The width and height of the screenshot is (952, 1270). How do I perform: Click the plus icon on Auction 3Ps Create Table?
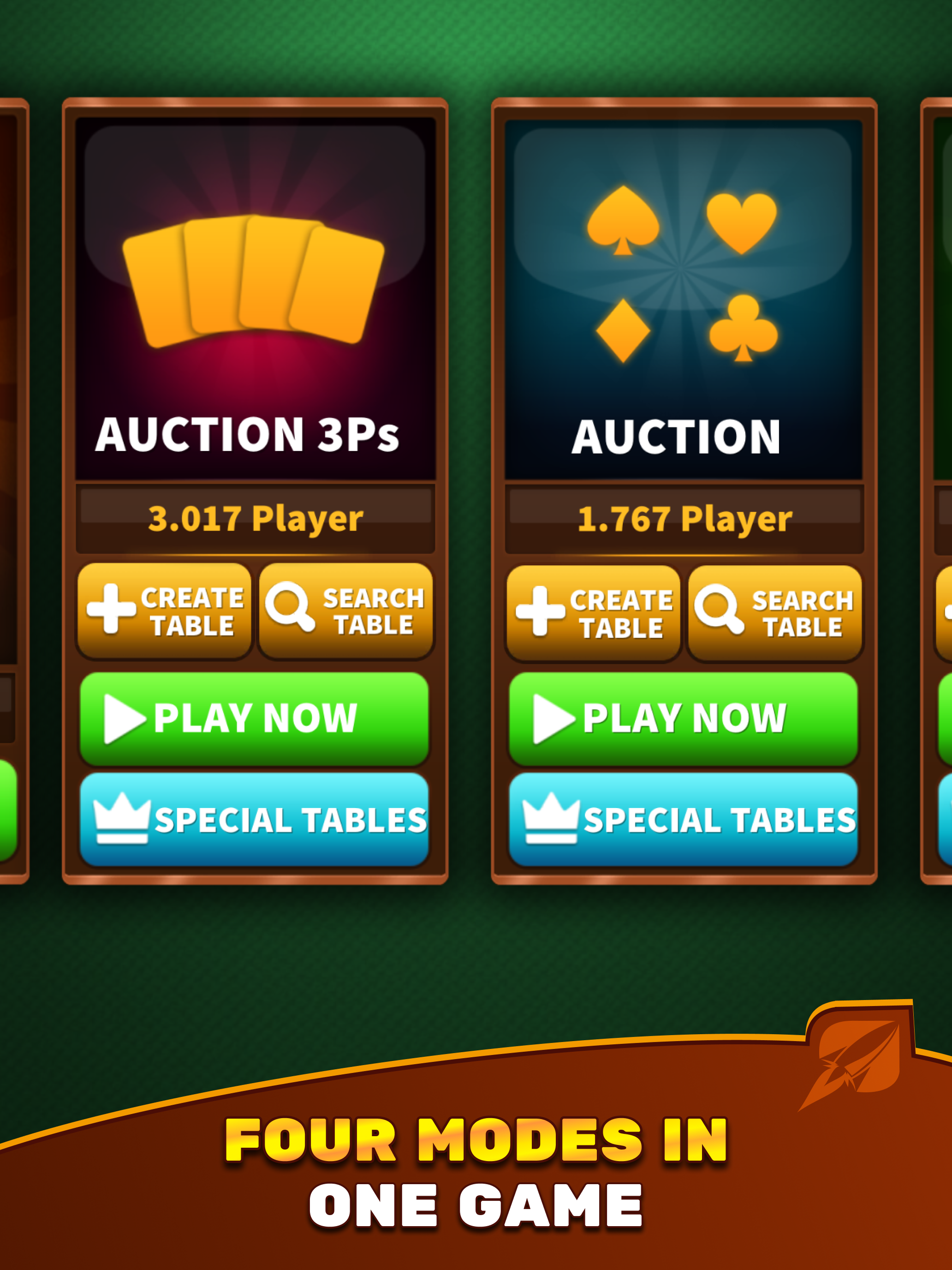(x=111, y=609)
